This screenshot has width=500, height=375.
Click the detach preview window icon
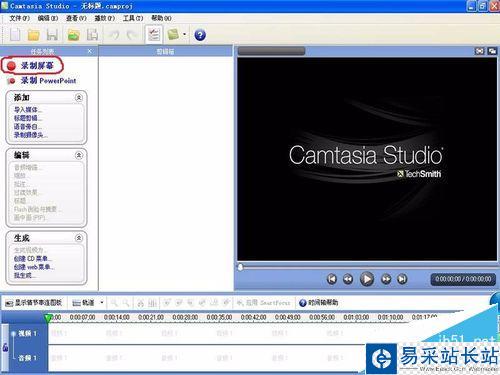point(492,51)
